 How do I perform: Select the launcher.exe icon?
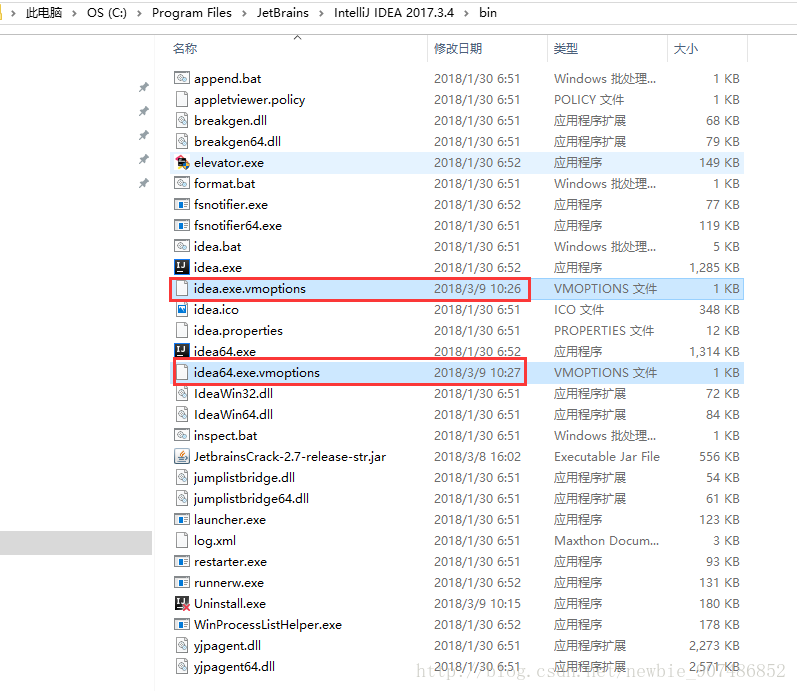click(182, 519)
